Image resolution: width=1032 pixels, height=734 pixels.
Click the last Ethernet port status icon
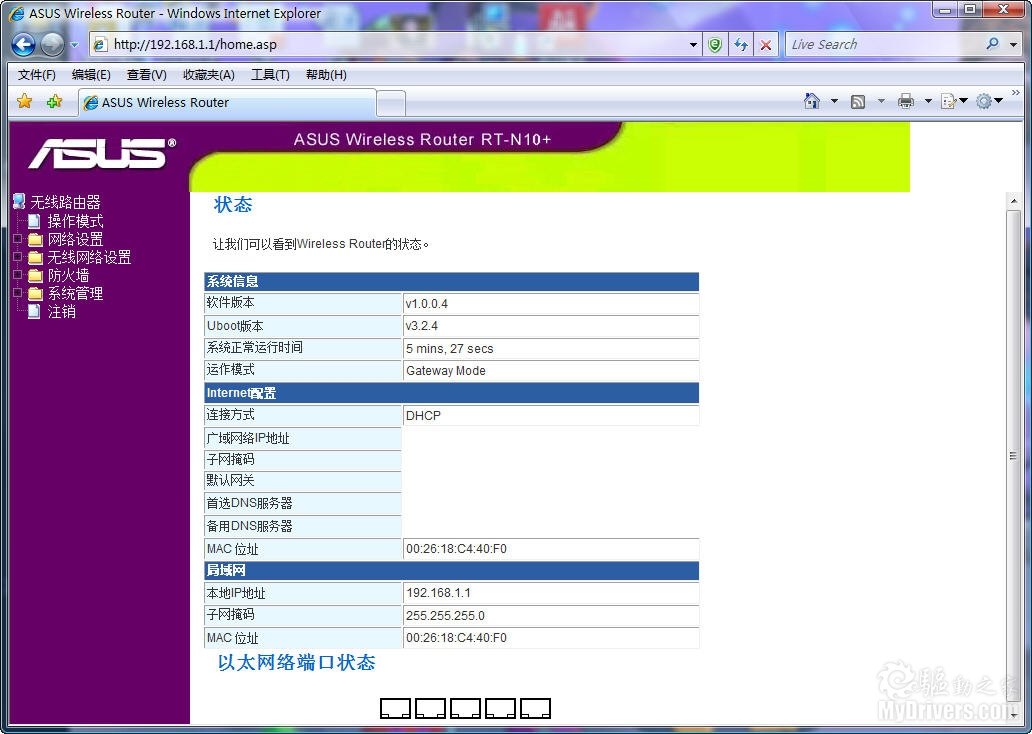536,708
